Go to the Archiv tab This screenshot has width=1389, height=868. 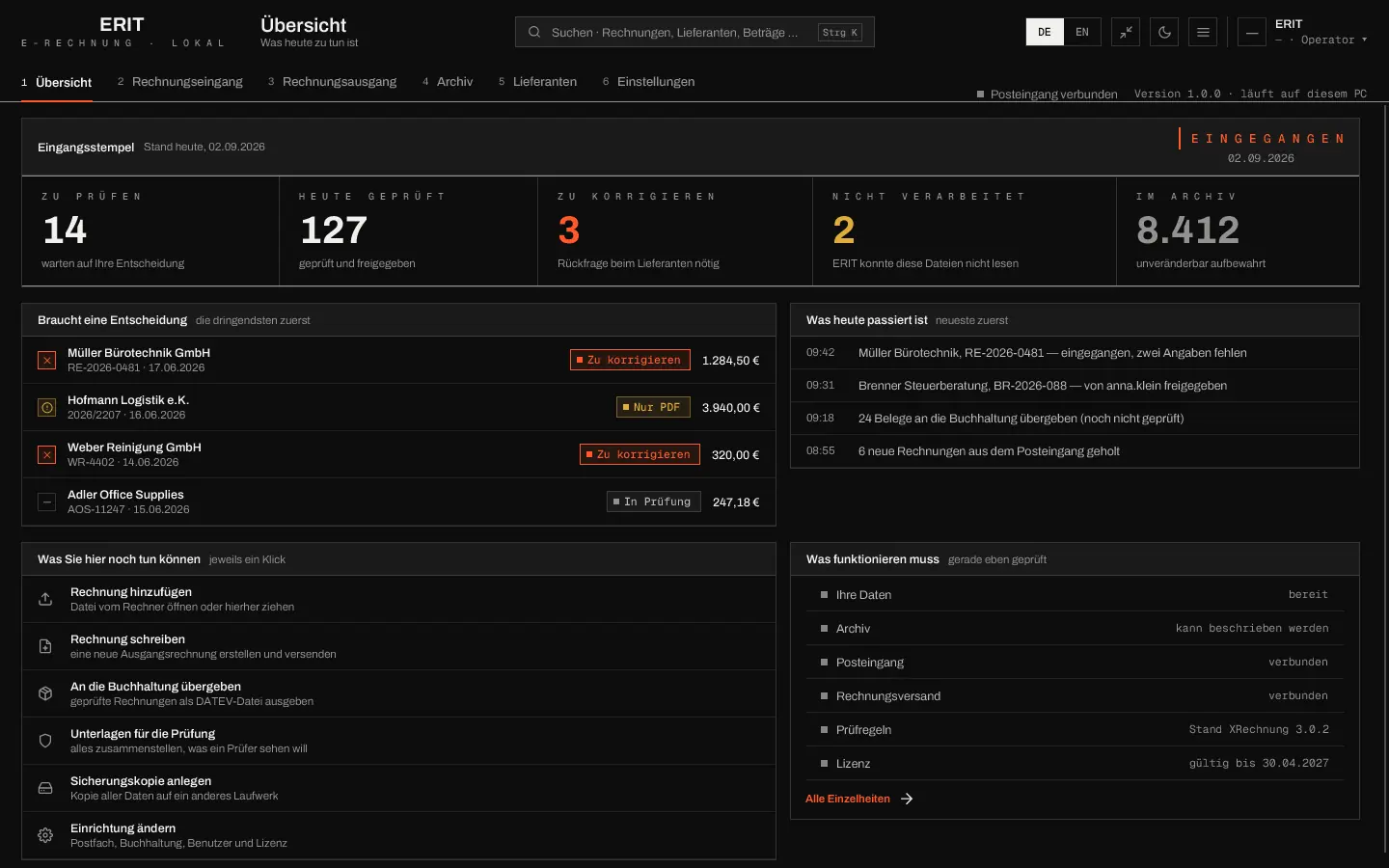pyautogui.click(x=448, y=82)
